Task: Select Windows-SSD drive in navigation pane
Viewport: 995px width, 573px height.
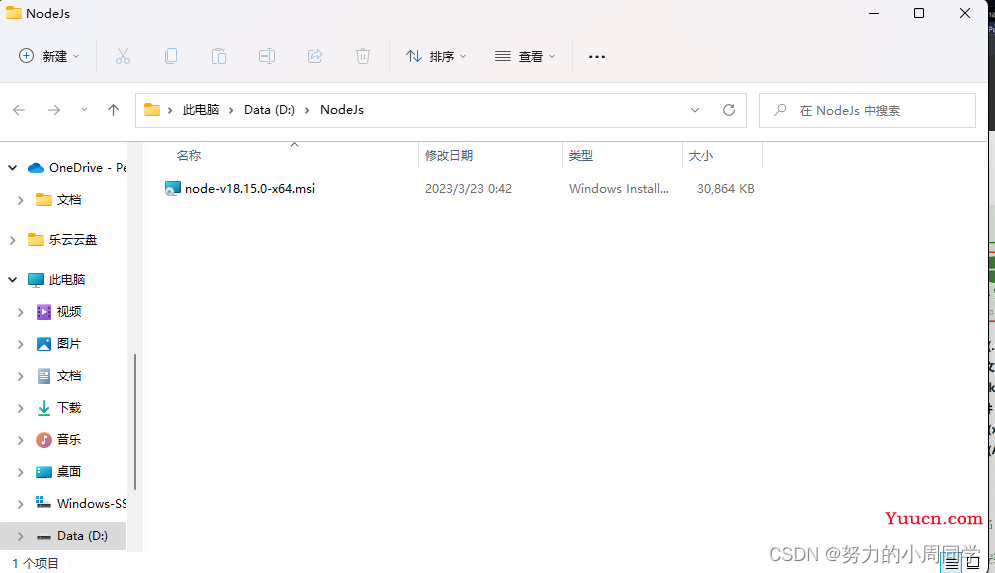Action: pyautogui.click(x=91, y=503)
